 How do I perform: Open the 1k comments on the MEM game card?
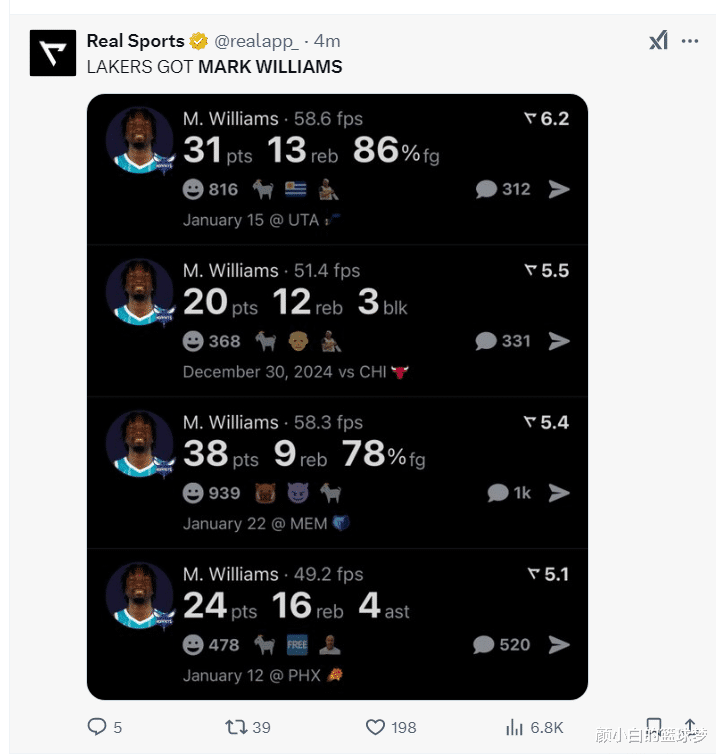point(509,493)
